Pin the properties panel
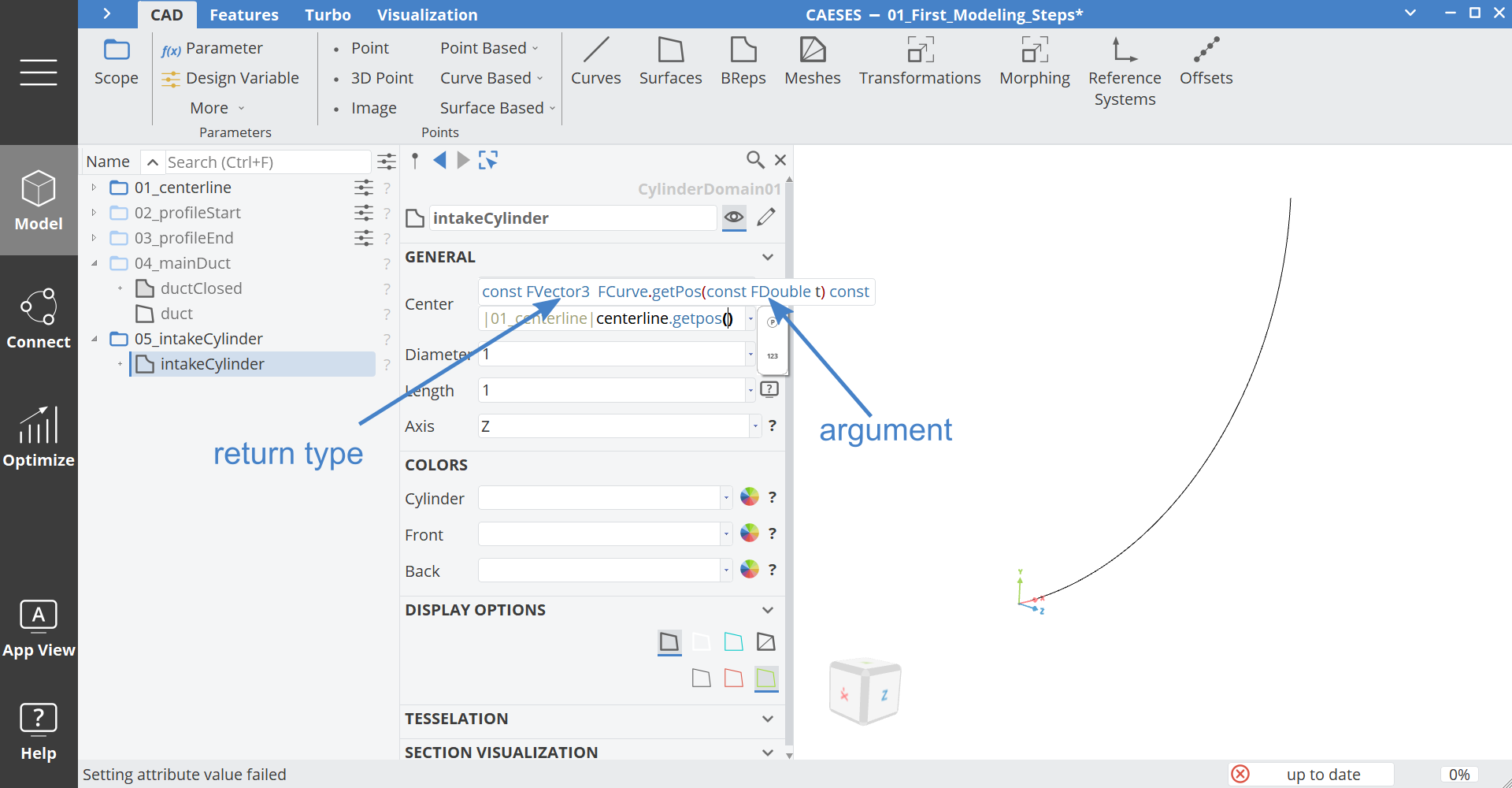Viewport: 1512px width, 788px height. [415, 160]
